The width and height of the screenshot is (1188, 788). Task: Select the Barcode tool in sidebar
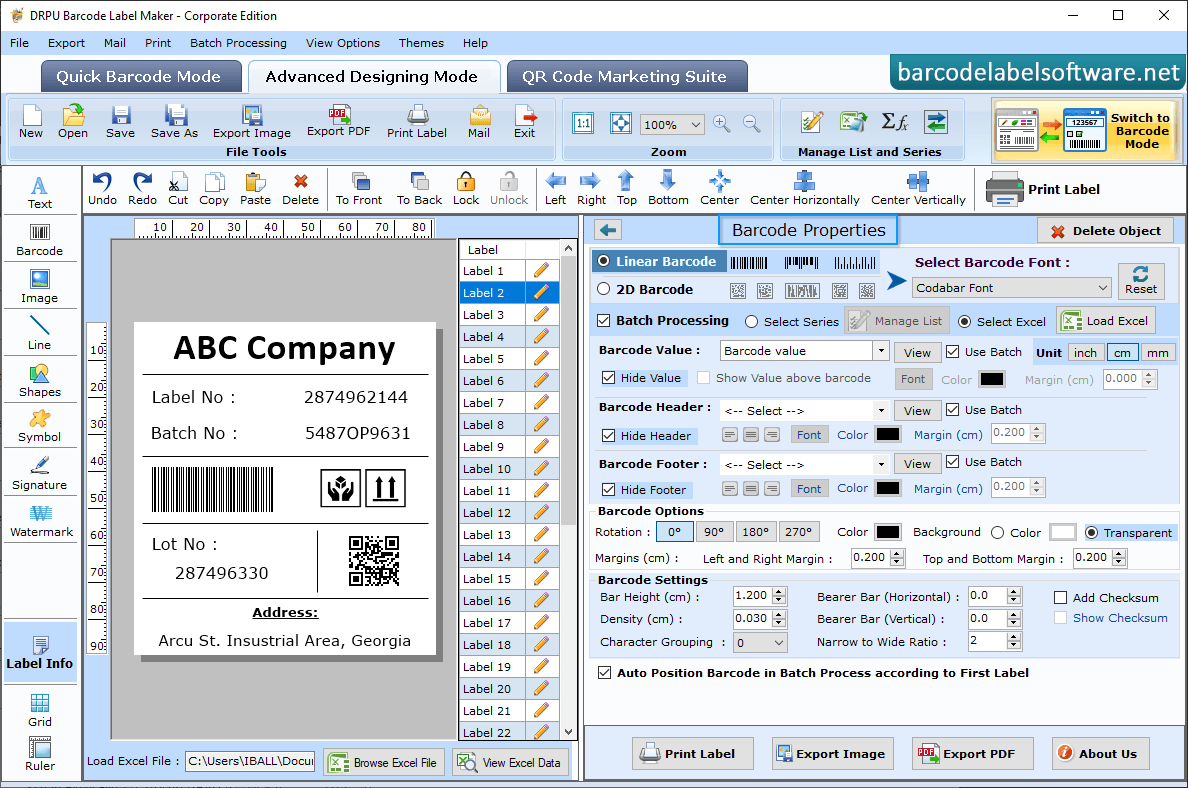39,240
